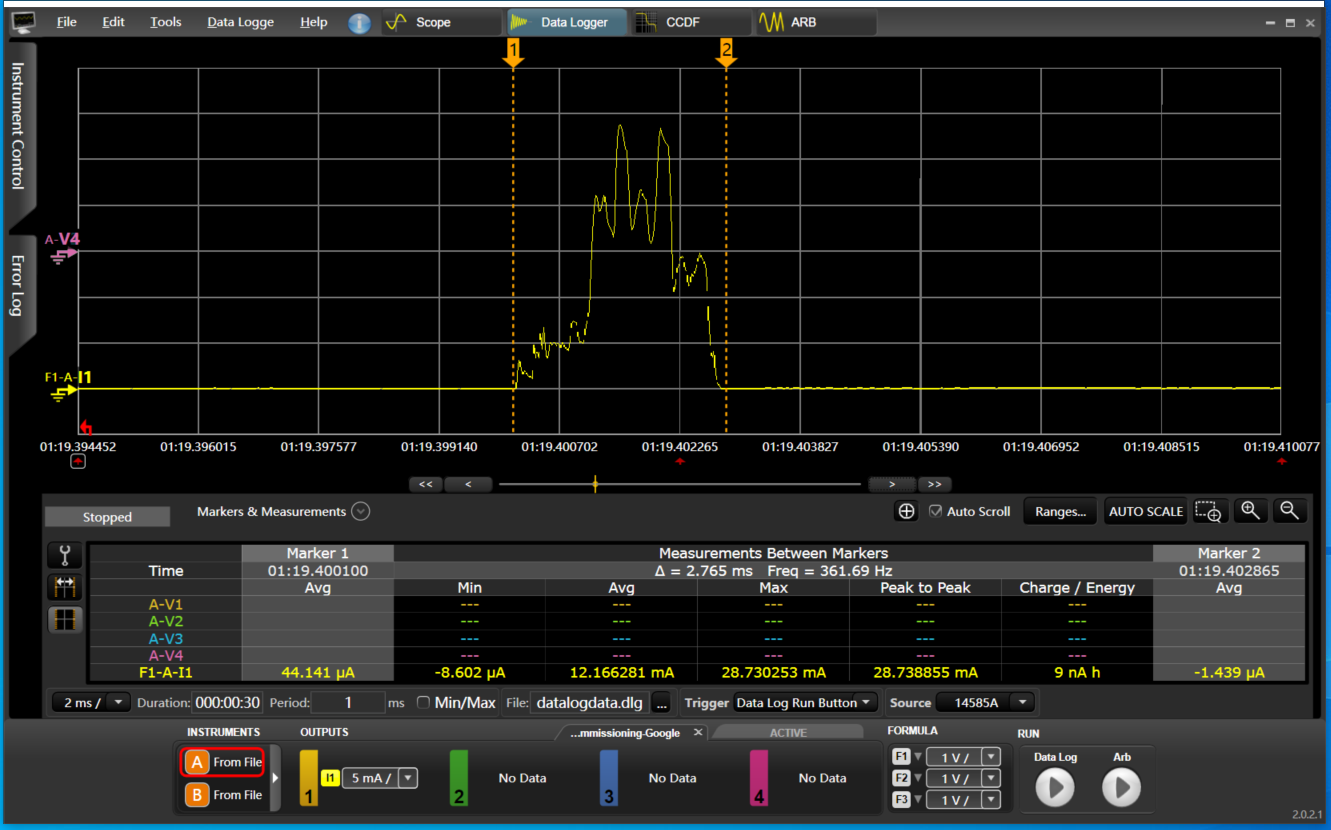1331x830 pixels.
Task: Select output 4 magenta channel block
Action: click(759, 778)
